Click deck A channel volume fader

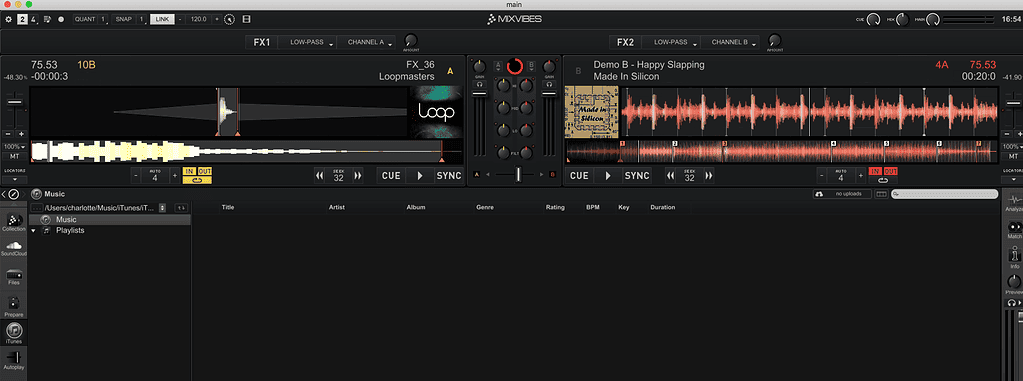pos(480,95)
